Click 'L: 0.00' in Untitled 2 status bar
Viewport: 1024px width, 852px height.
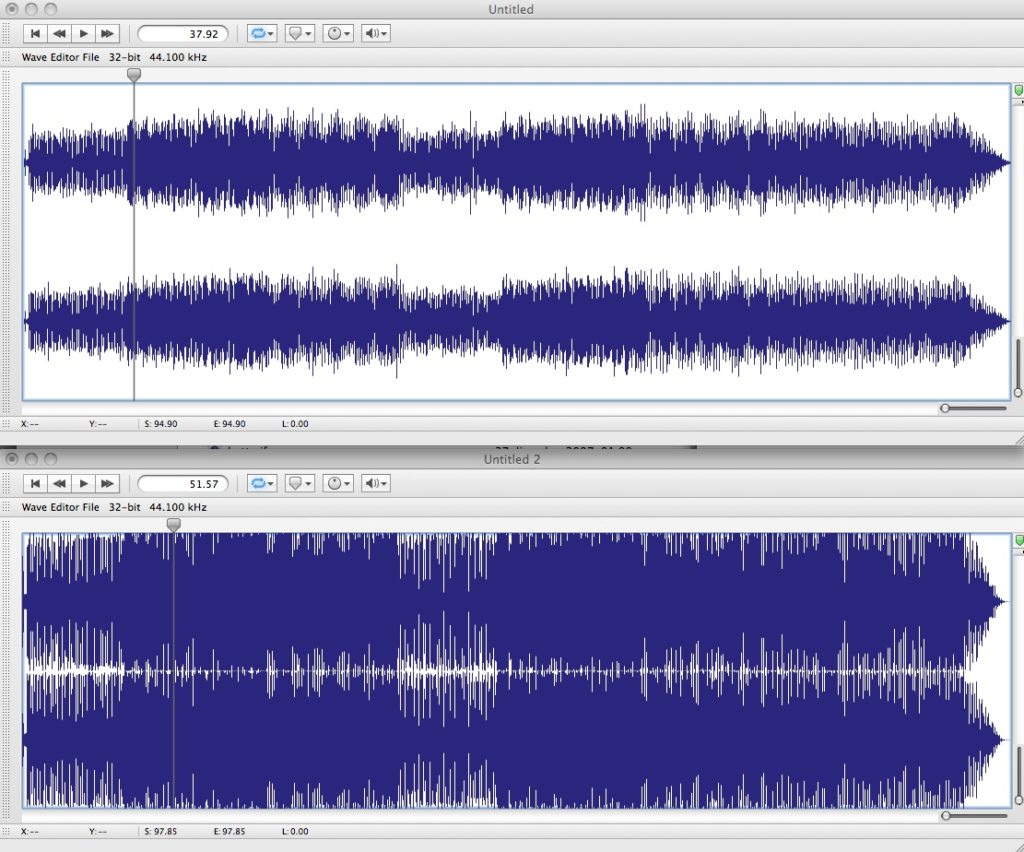pos(295,831)
